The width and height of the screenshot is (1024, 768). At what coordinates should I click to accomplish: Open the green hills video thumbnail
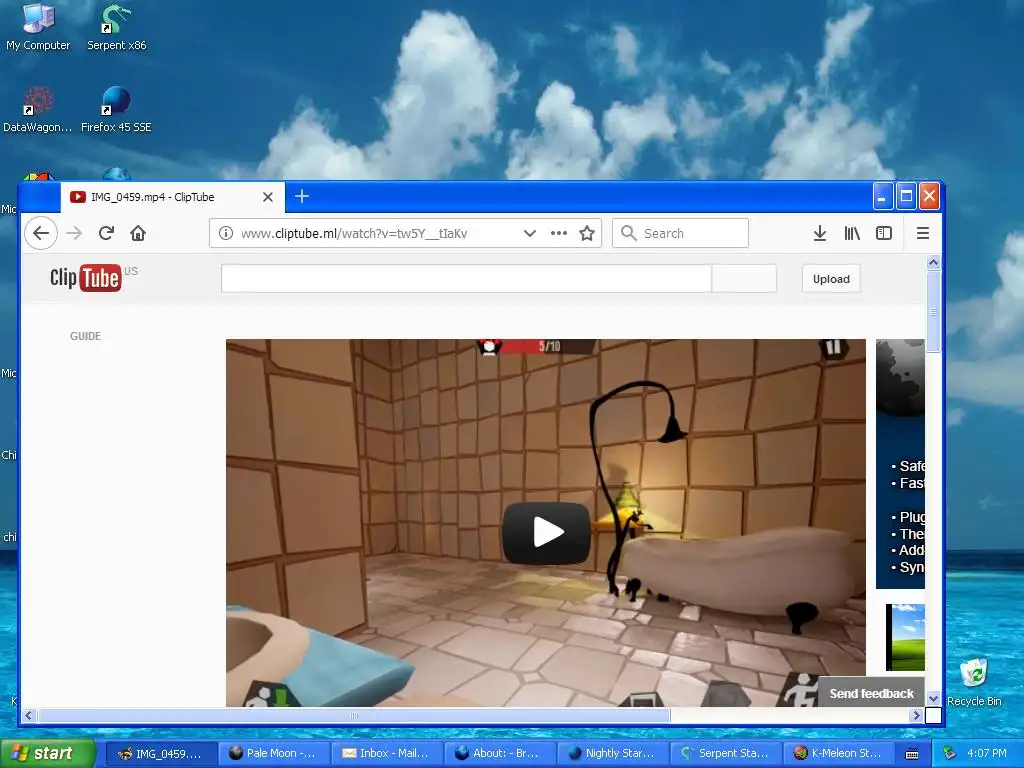point(905,637)
